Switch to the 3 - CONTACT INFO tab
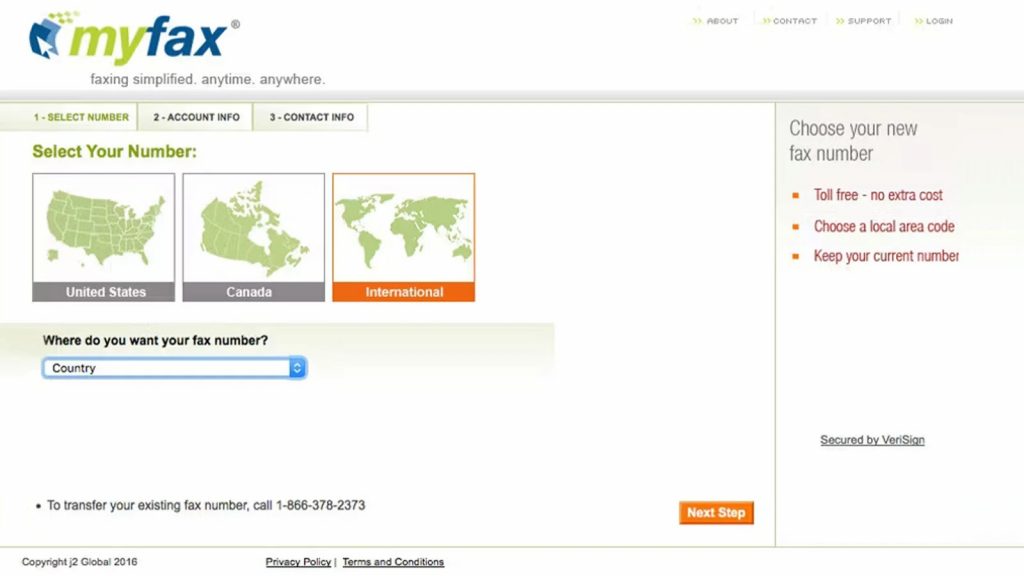Image resolution: width=1024 pixels, height=576 pixels. point(311,117)
